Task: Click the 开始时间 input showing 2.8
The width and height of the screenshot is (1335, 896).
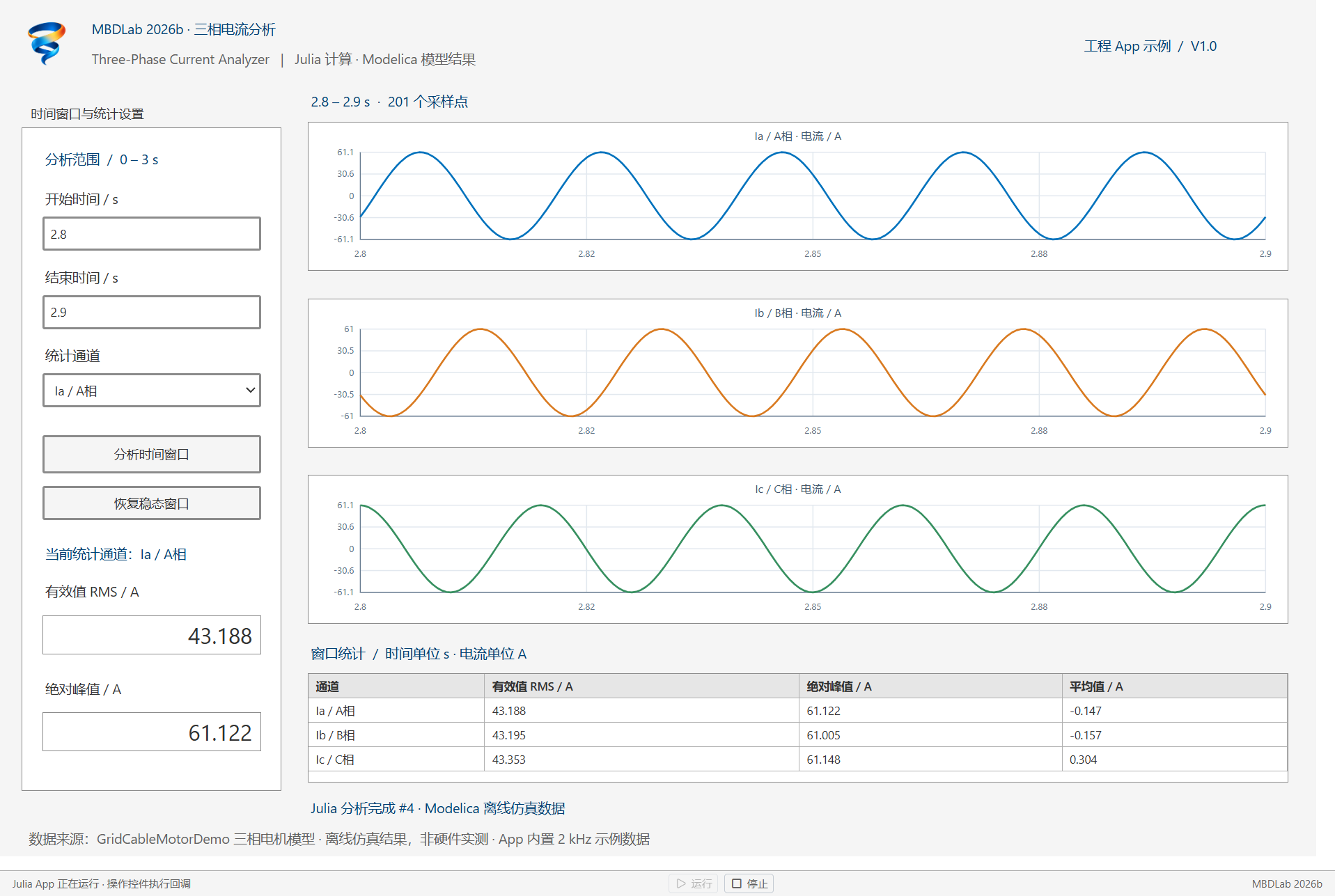Action: pyautogui.click(x=152, y=234)
